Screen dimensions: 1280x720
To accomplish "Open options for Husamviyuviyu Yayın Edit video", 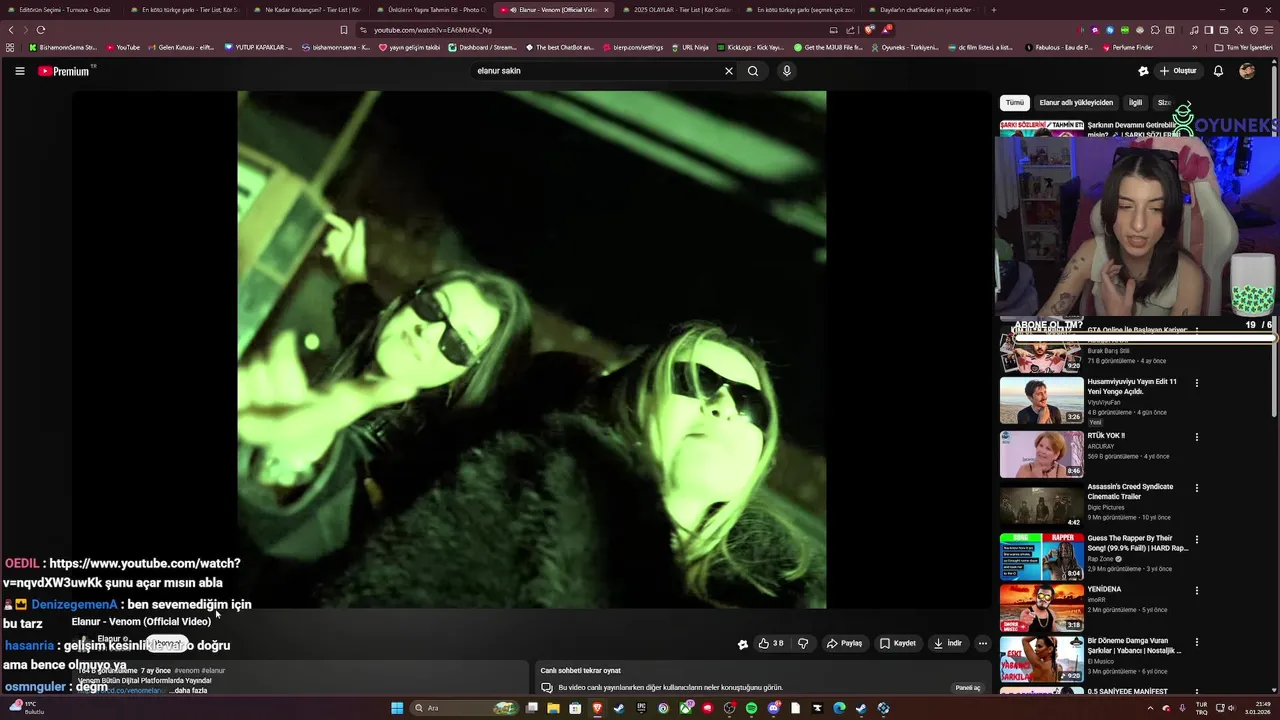I will [x=1196, y=383].
